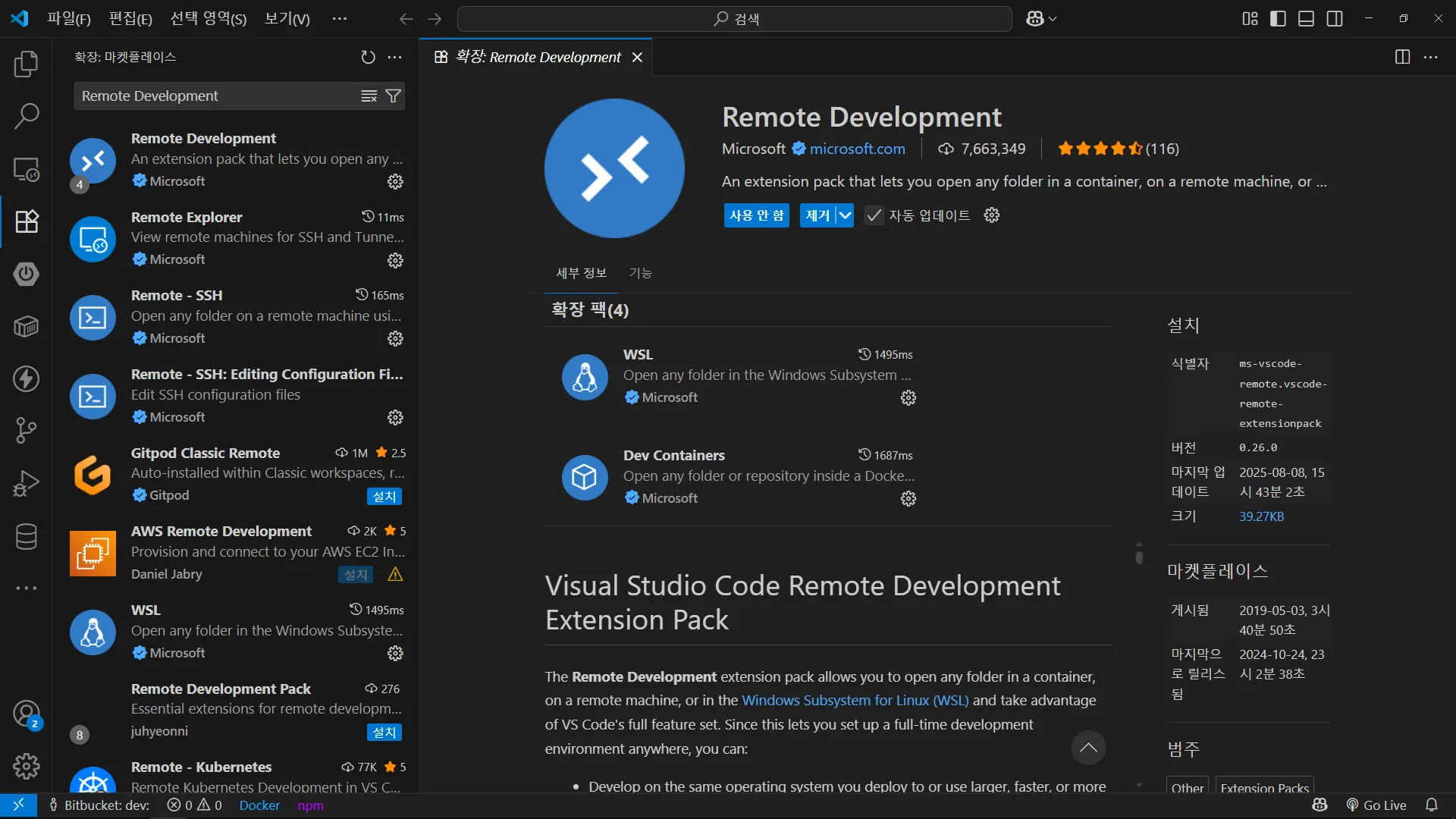Open Remote Explorer in activity bar

click(26, 169)
